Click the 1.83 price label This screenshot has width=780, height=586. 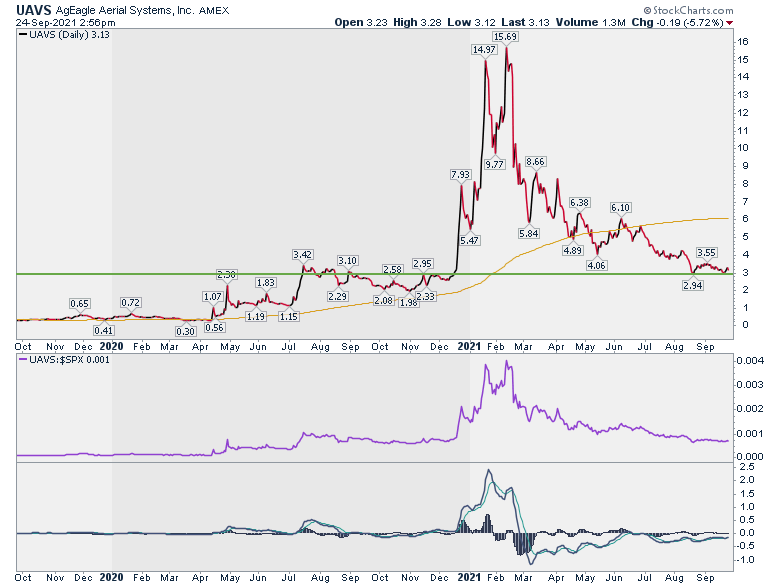pos(265,283)
